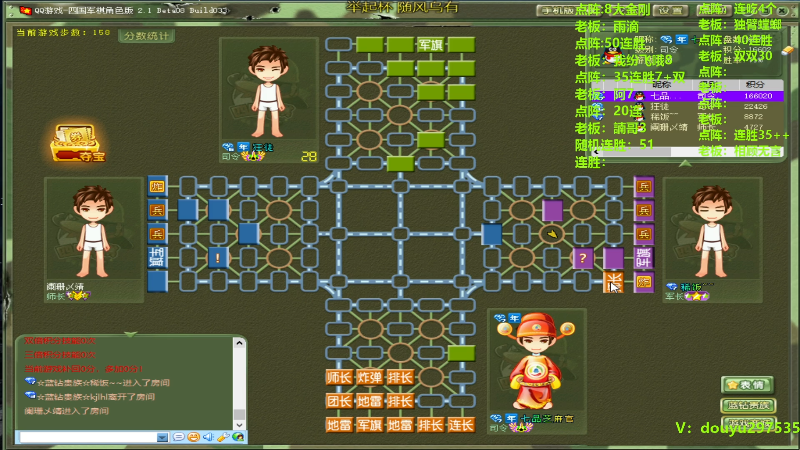Image resolution: width=800 pixels, height=450 pixels.
Task: Click the top player's countdown timer 28
Action: (x=308, y=157)
